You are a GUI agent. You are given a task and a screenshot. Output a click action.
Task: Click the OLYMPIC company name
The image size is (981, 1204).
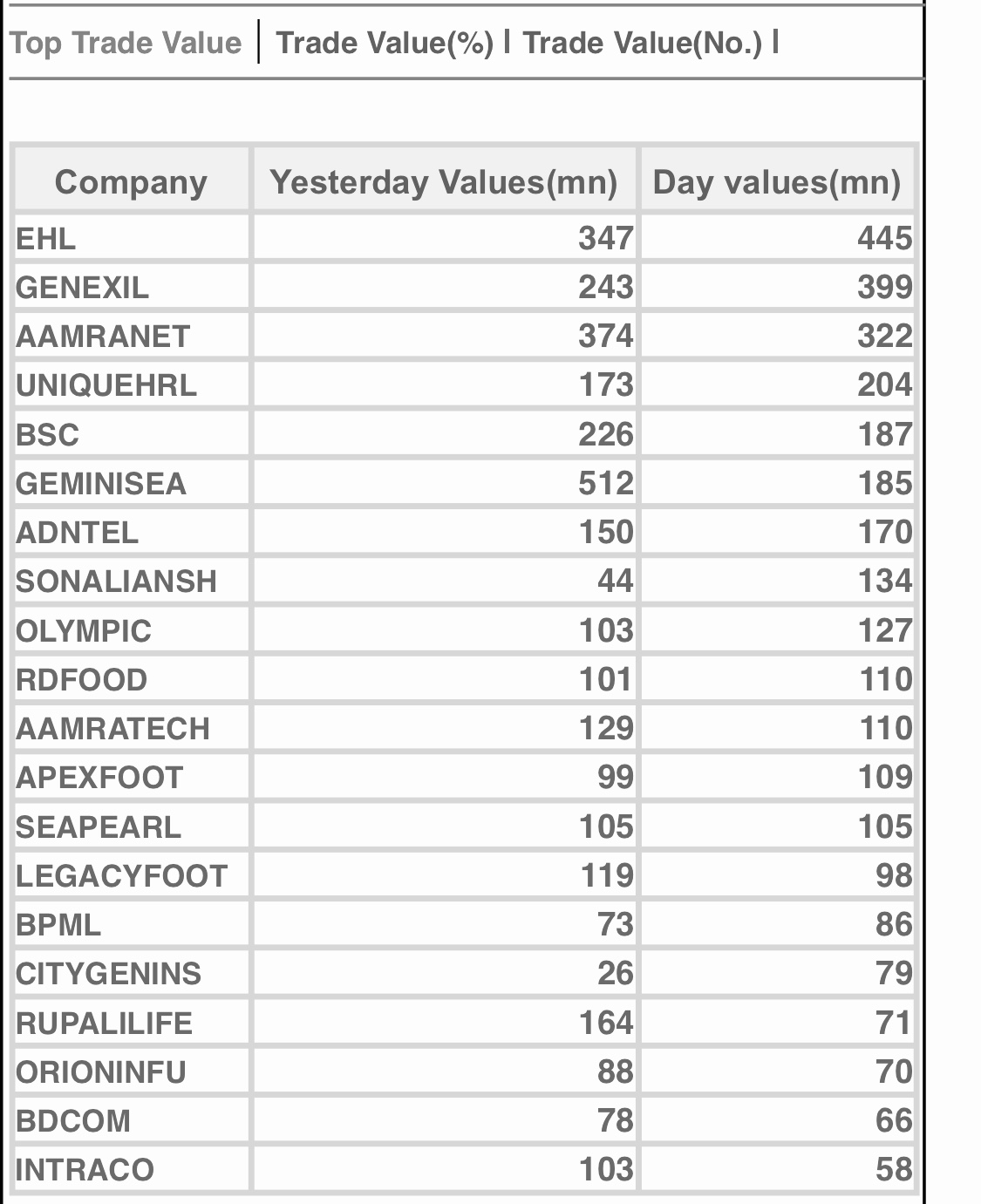pyautogui.click(x=84, y=630)
